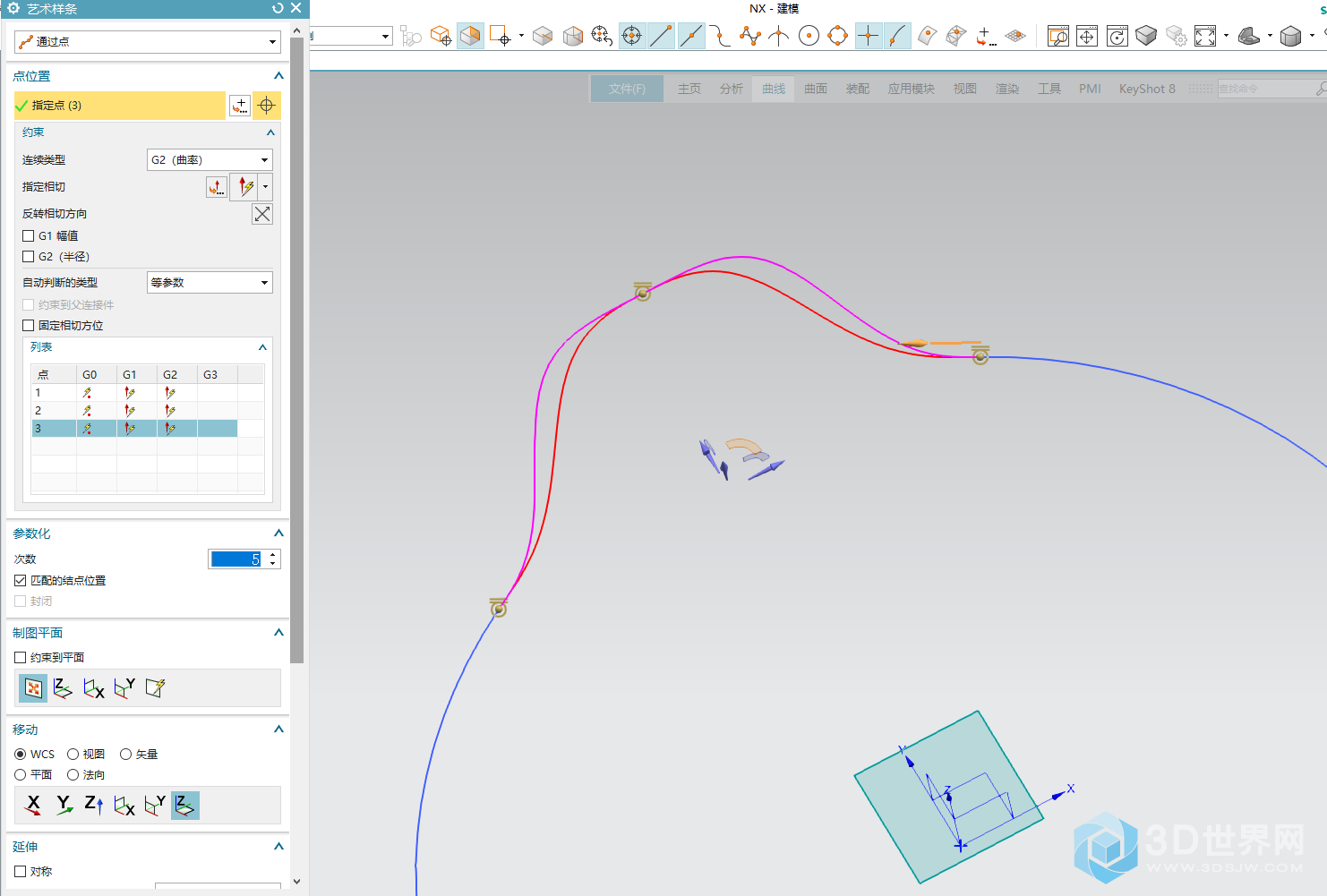Collapse the 制图平面 section

(278, 633)
